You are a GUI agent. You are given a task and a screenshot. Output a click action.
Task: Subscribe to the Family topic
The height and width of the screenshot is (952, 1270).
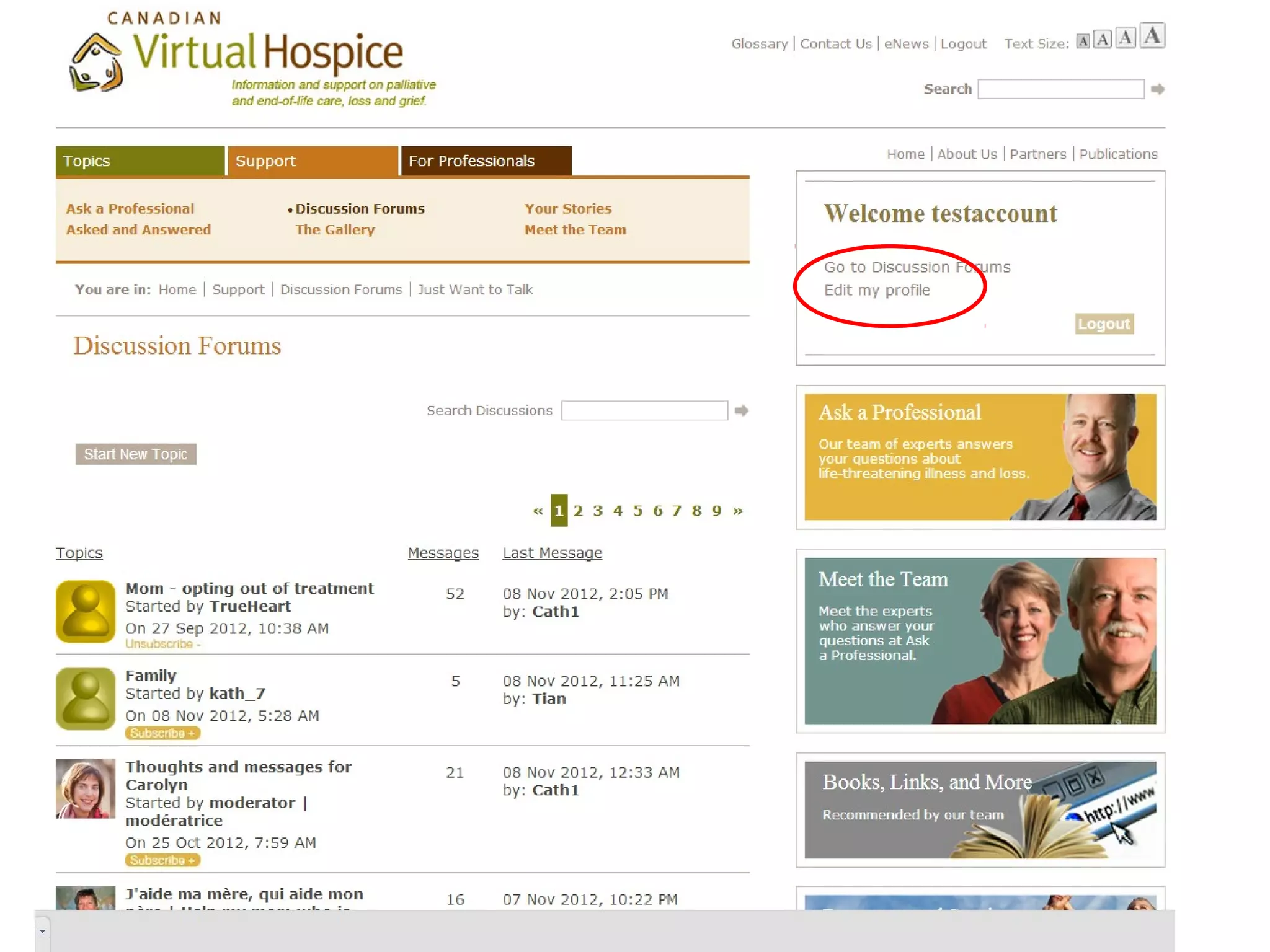pyautogui.click(x=162, y=733)
